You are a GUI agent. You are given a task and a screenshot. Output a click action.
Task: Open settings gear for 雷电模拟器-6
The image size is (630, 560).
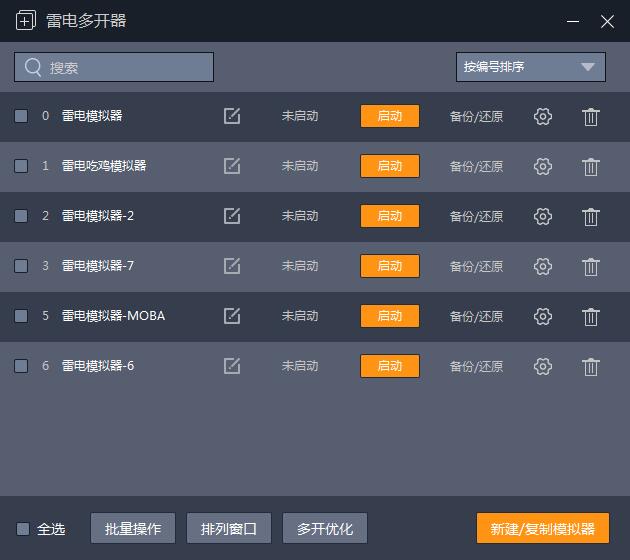[x=543, y=366]
